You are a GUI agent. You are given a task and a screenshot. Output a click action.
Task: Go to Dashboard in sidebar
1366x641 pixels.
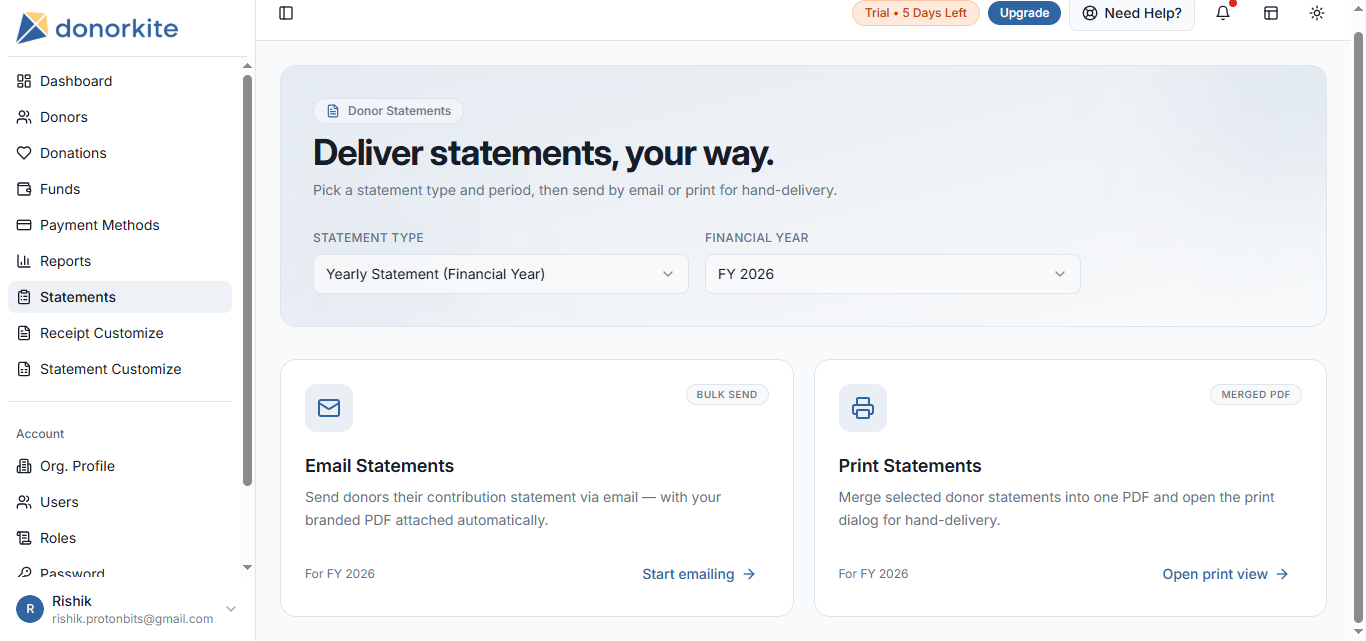(x=120, y=81)
